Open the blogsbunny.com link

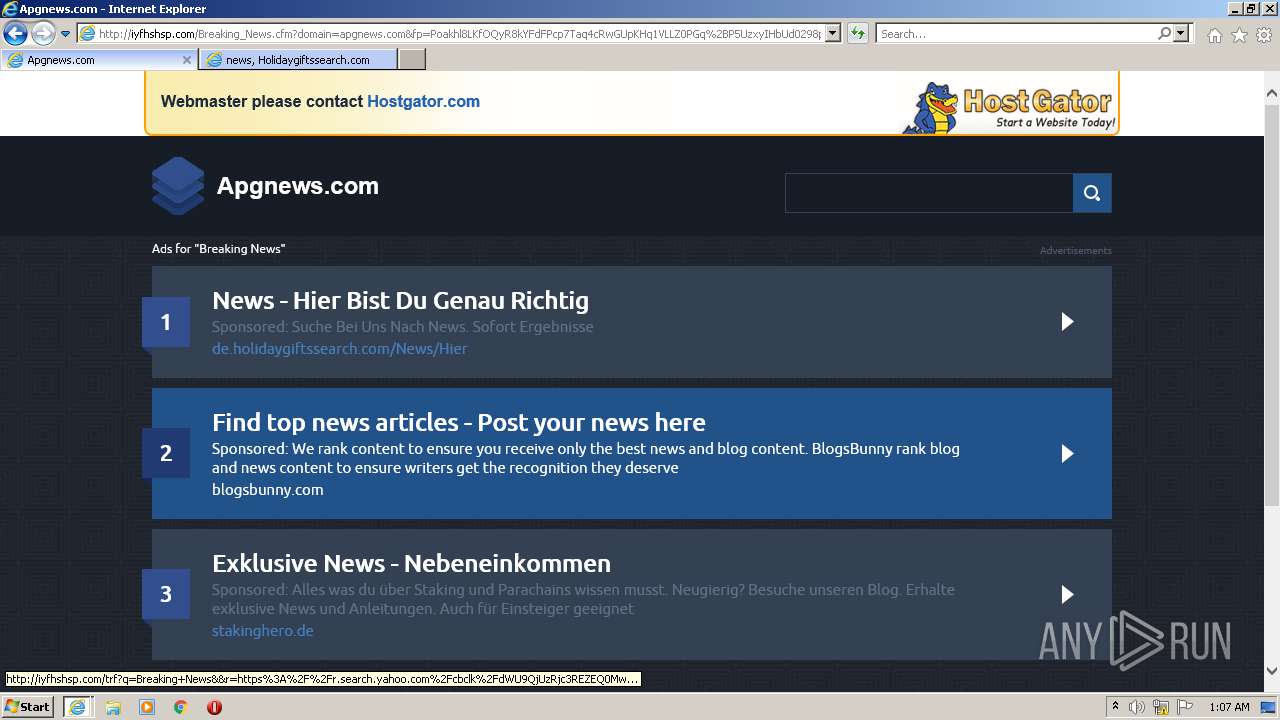tap(268, 489)
